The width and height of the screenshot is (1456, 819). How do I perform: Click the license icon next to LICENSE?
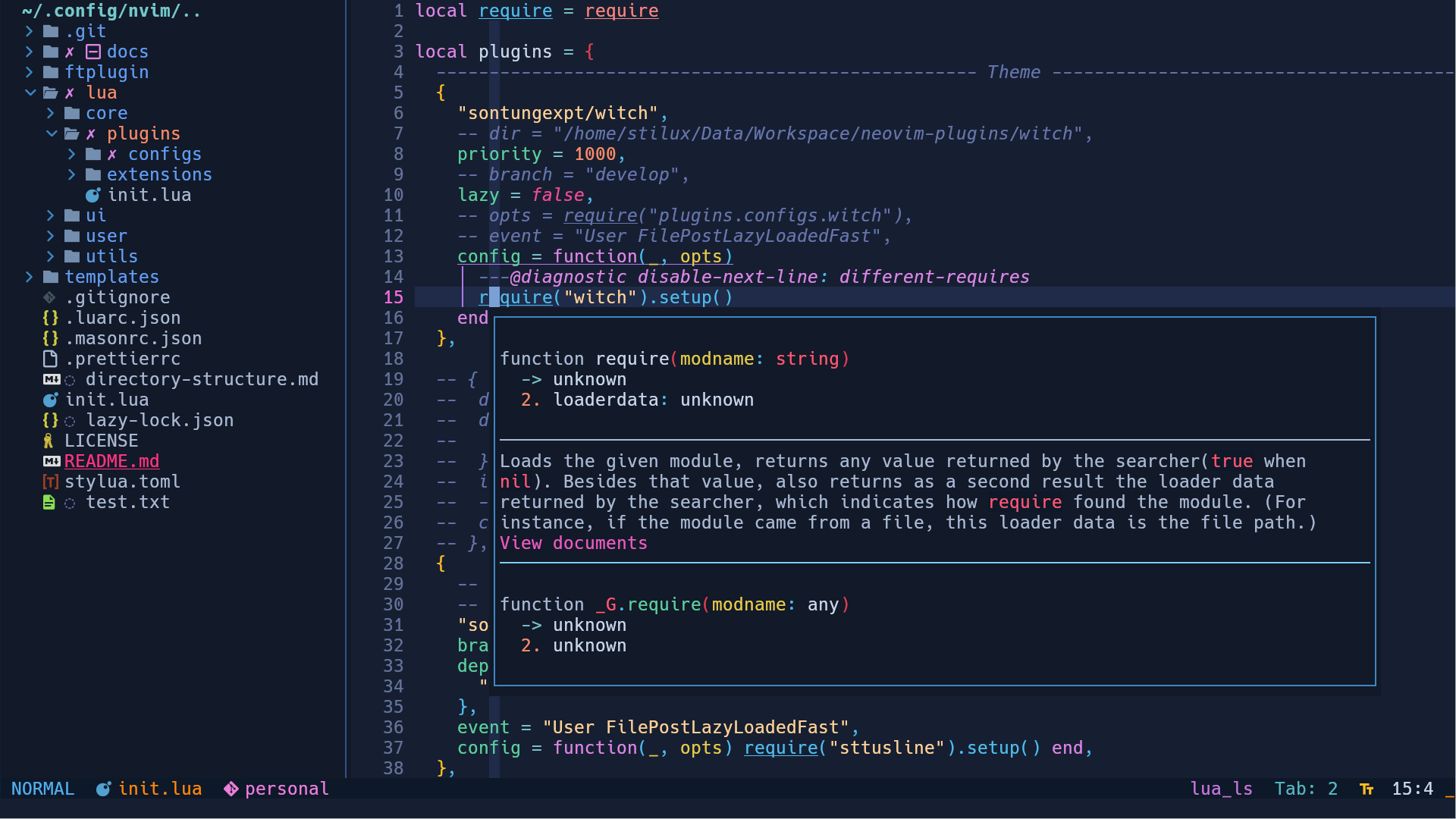click(x=49, y=441)
